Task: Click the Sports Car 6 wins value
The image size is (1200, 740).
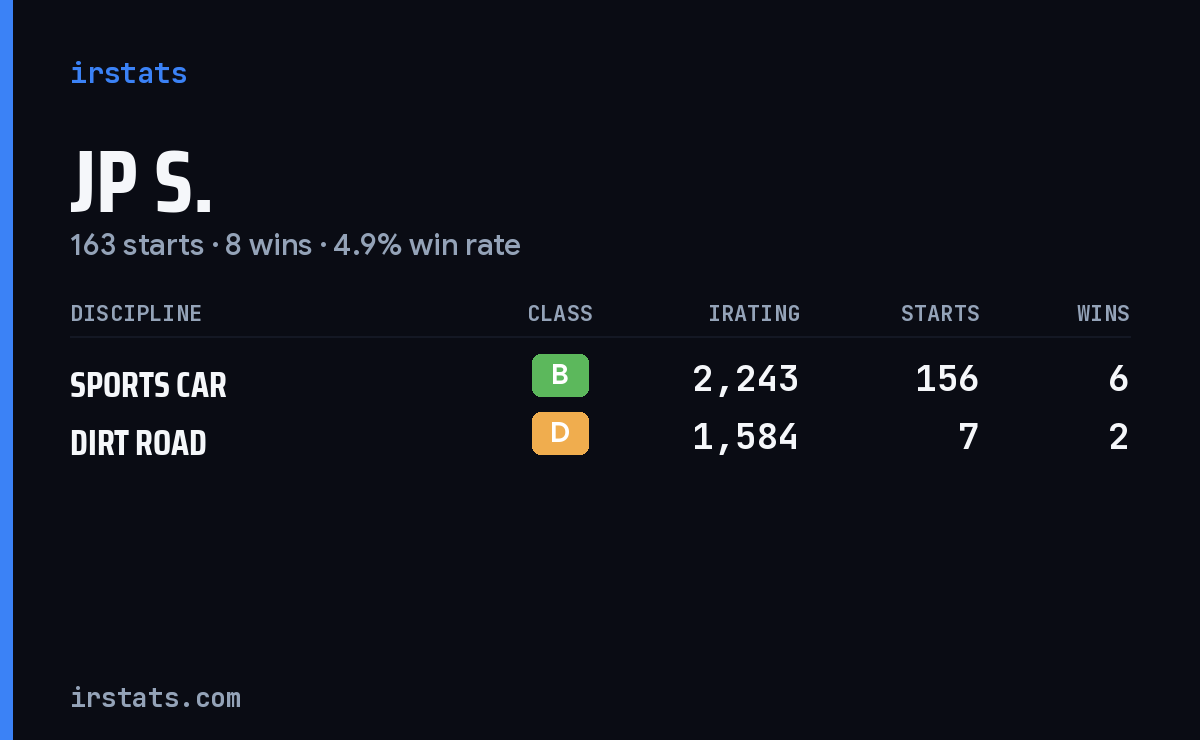Action: click(1118, 379)
